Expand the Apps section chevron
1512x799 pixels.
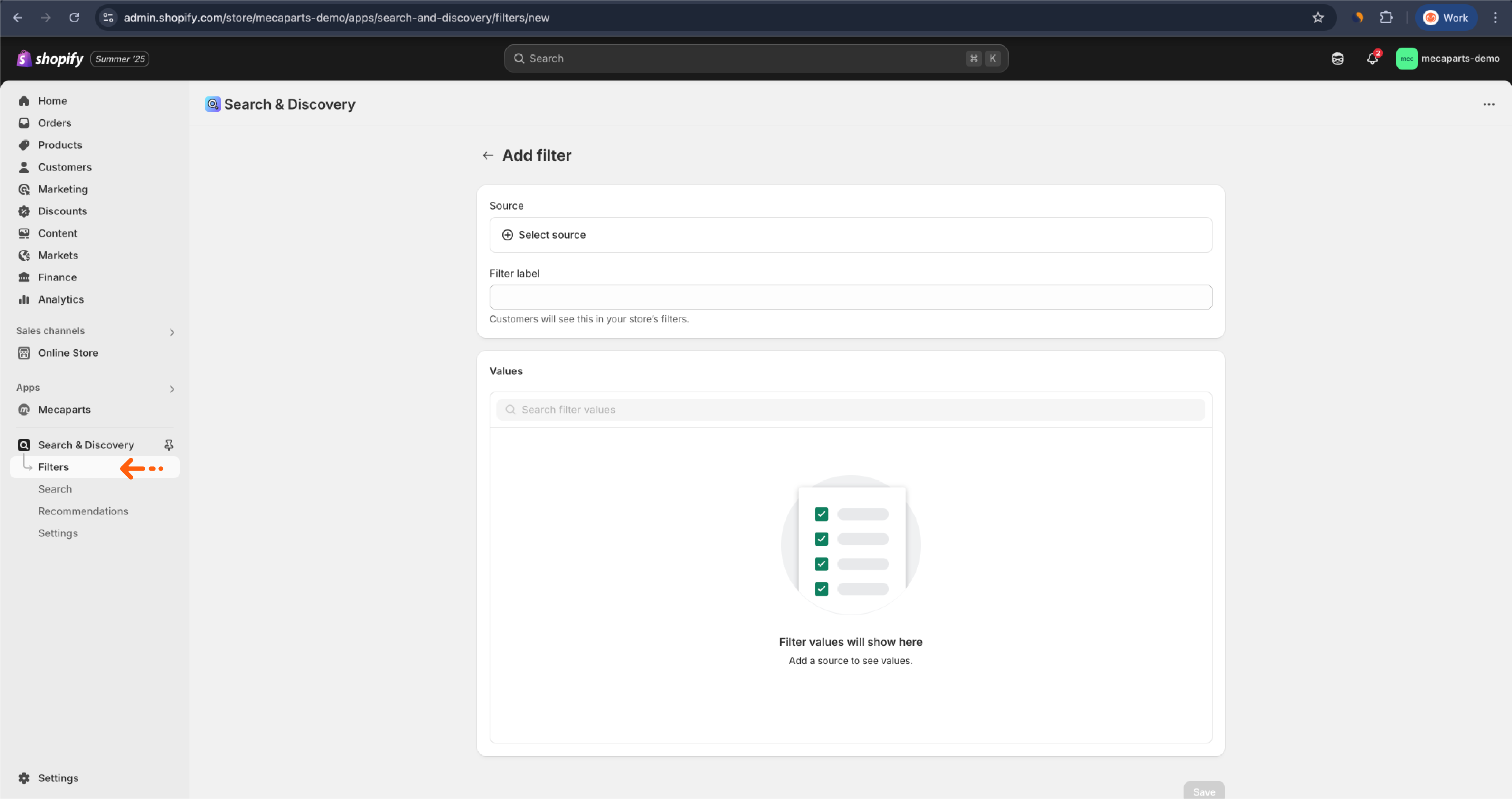point(171,389)
